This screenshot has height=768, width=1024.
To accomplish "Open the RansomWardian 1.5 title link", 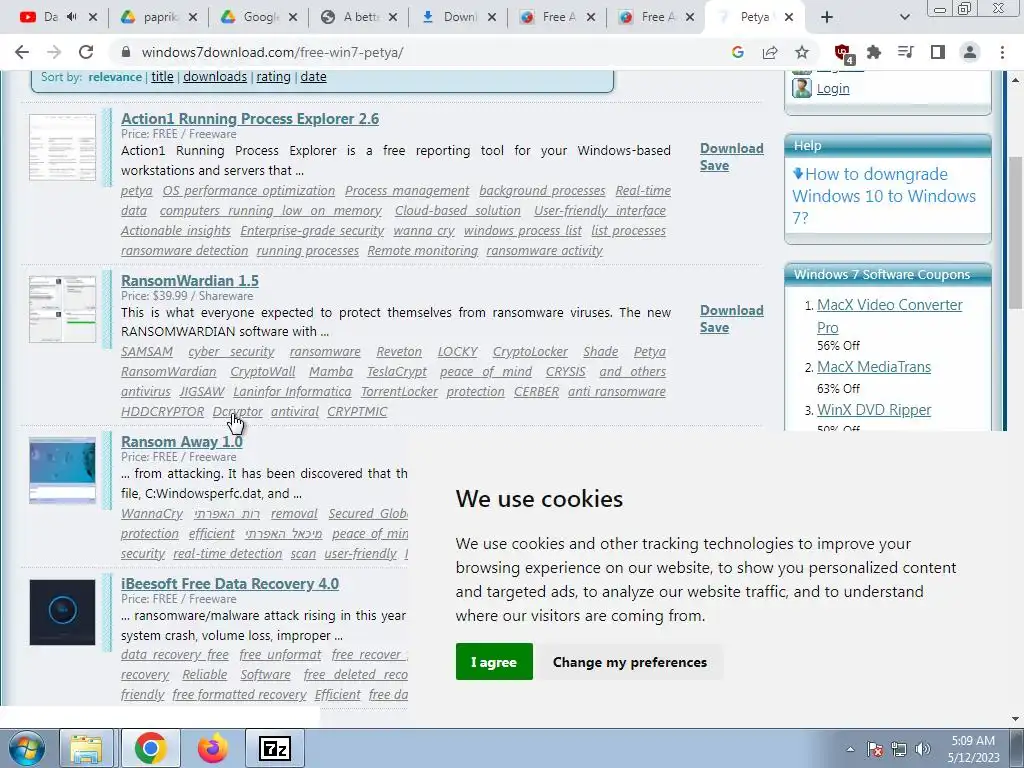I will coord(189,281).
